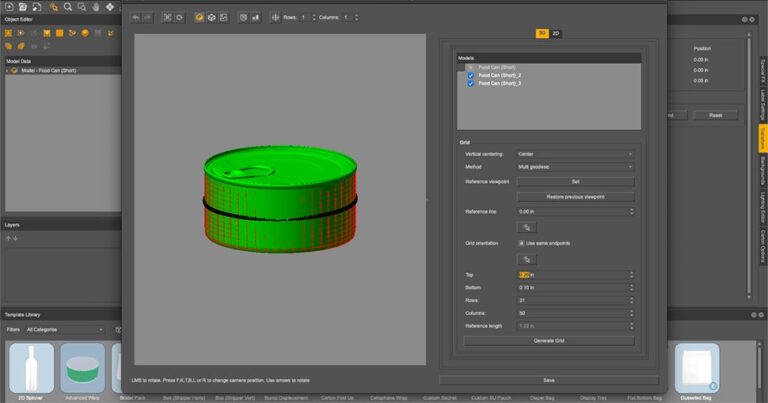This screenshot has height=403, width=768.
Task: Click the Model - Food Can (Short) model icon
Action: [14, 71]
